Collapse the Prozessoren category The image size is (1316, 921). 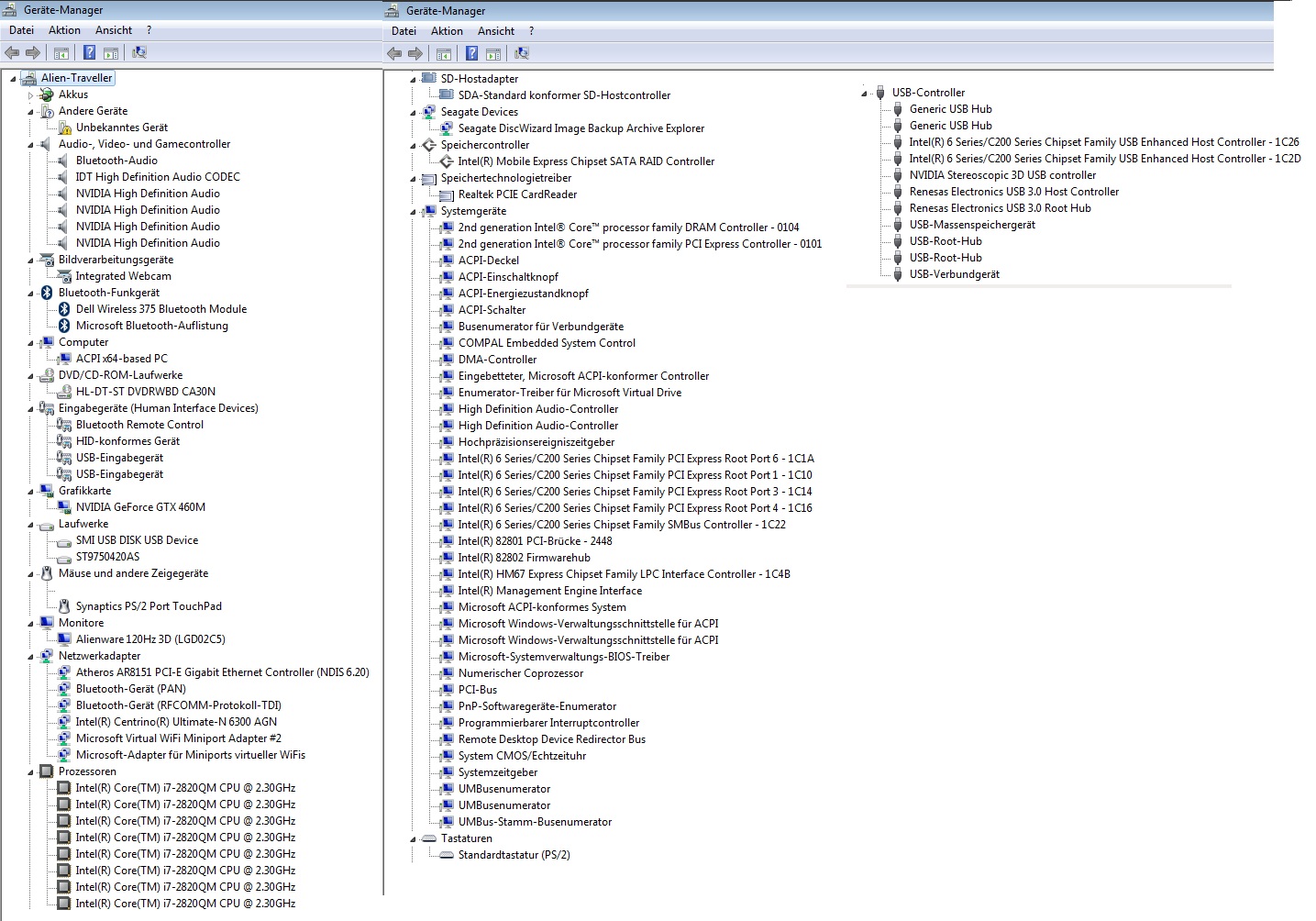(x=30, y=772)
